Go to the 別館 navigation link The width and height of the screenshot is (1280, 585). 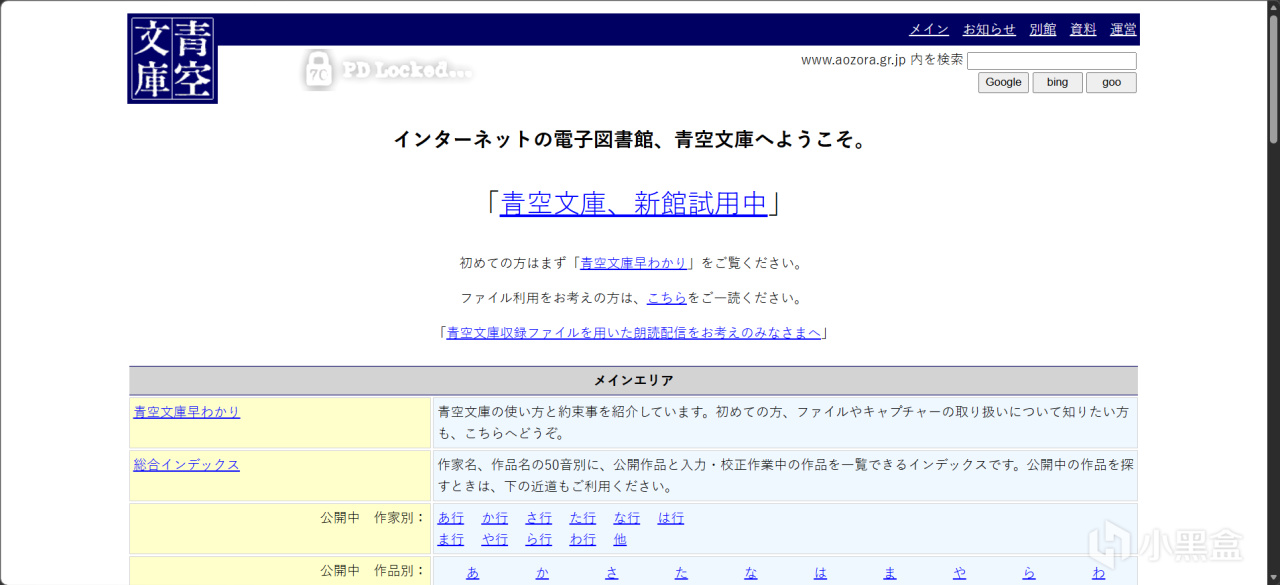click(1043, 29)
